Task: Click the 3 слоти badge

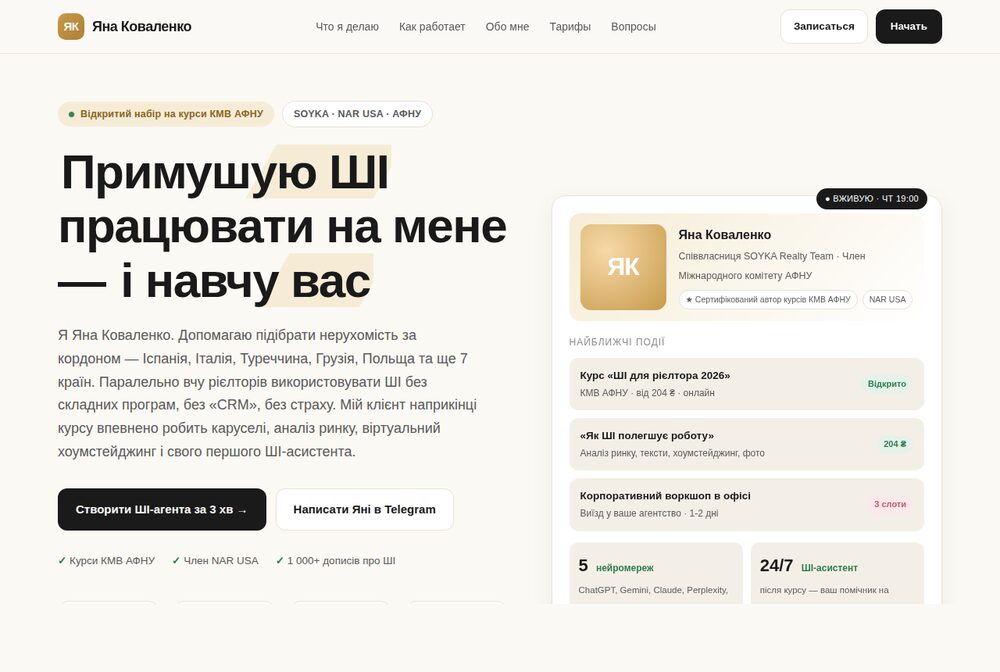Action: 890,504
